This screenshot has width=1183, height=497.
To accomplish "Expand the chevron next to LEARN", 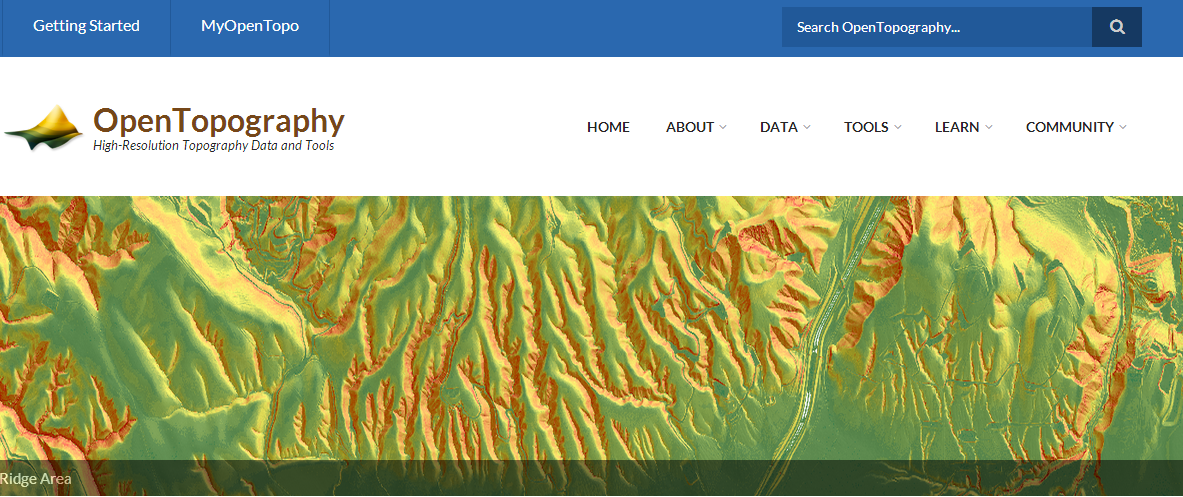I will 988,127.
